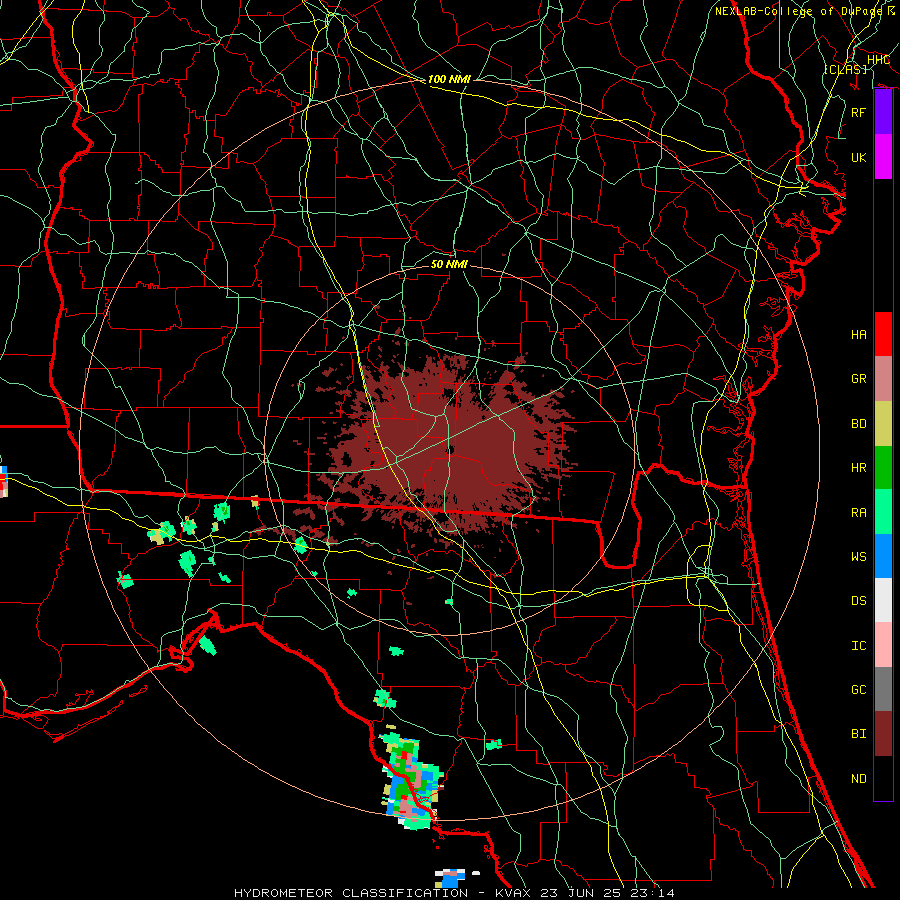This screenshot has width=900, height=900.
Task: Click the (CLAS) units label
Action: coord(845,69)
